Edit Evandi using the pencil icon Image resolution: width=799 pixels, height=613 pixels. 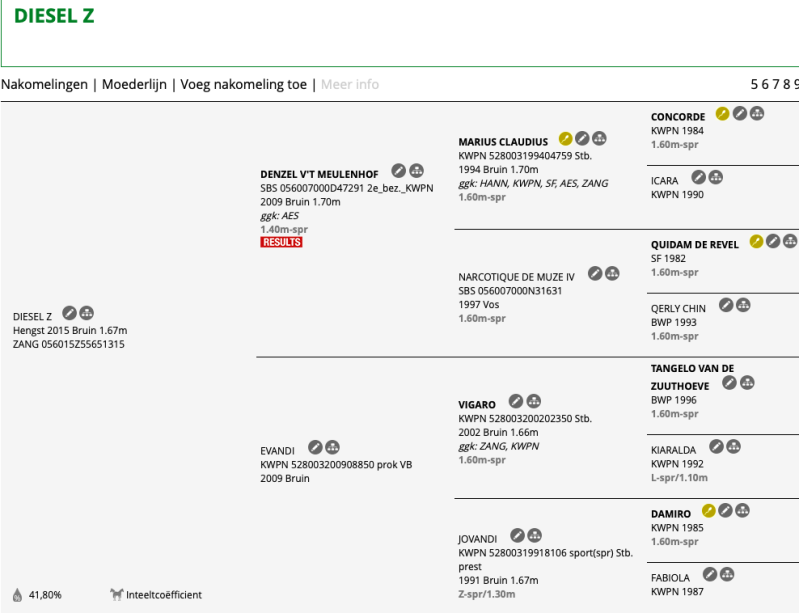point(315,446)
